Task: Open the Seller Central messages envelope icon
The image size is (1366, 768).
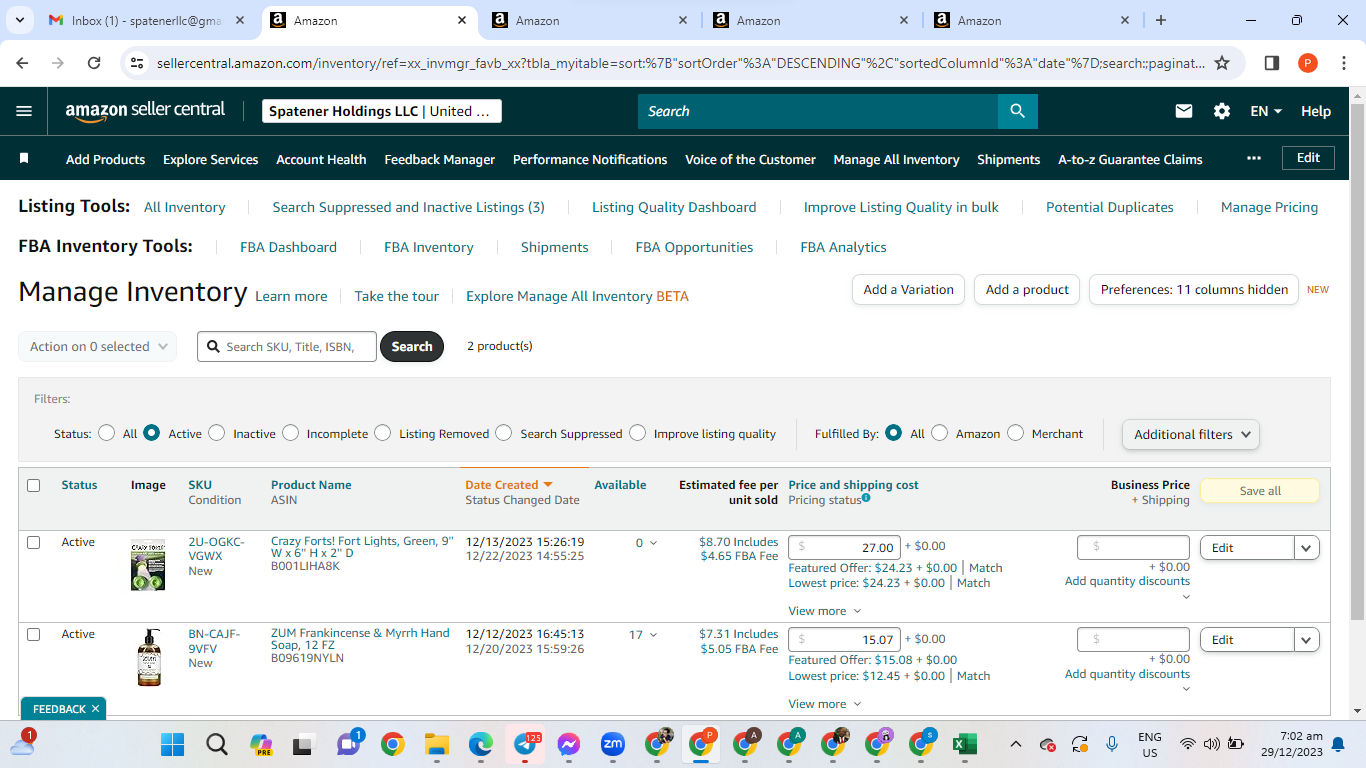Action: pos(1184,111)
